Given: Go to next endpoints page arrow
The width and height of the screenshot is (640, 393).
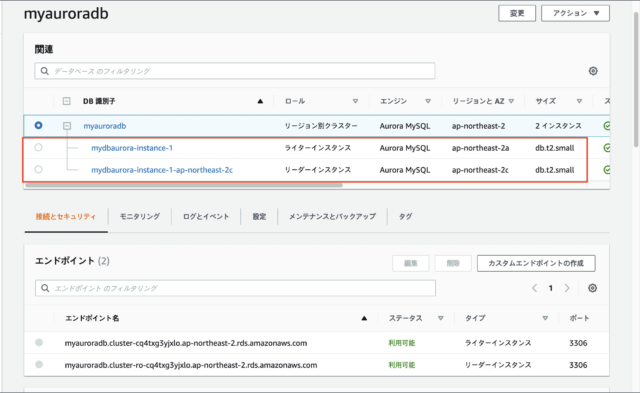Looking at the screenshot, I should [x=567, y=288].
